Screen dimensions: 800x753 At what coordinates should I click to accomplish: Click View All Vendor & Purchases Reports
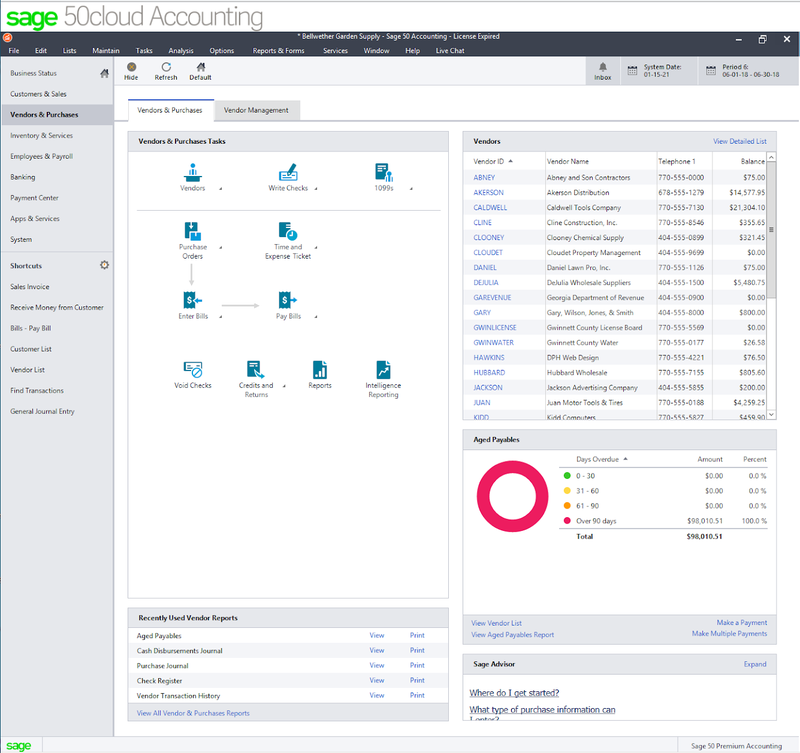point(193,713)
